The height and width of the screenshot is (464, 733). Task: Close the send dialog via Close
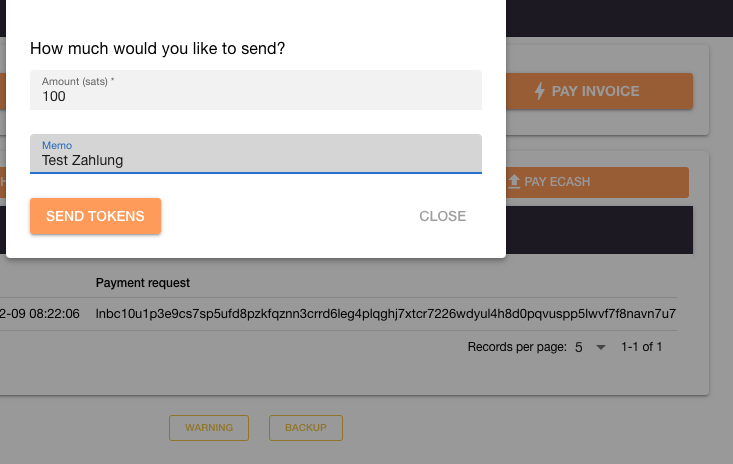(442, 216)
